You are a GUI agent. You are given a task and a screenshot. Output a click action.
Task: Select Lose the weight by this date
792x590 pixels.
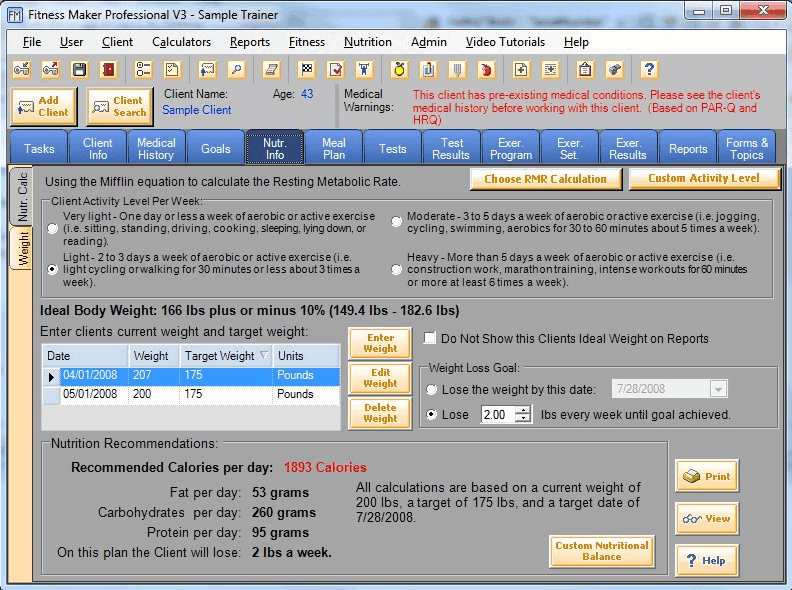pos(431,389)
